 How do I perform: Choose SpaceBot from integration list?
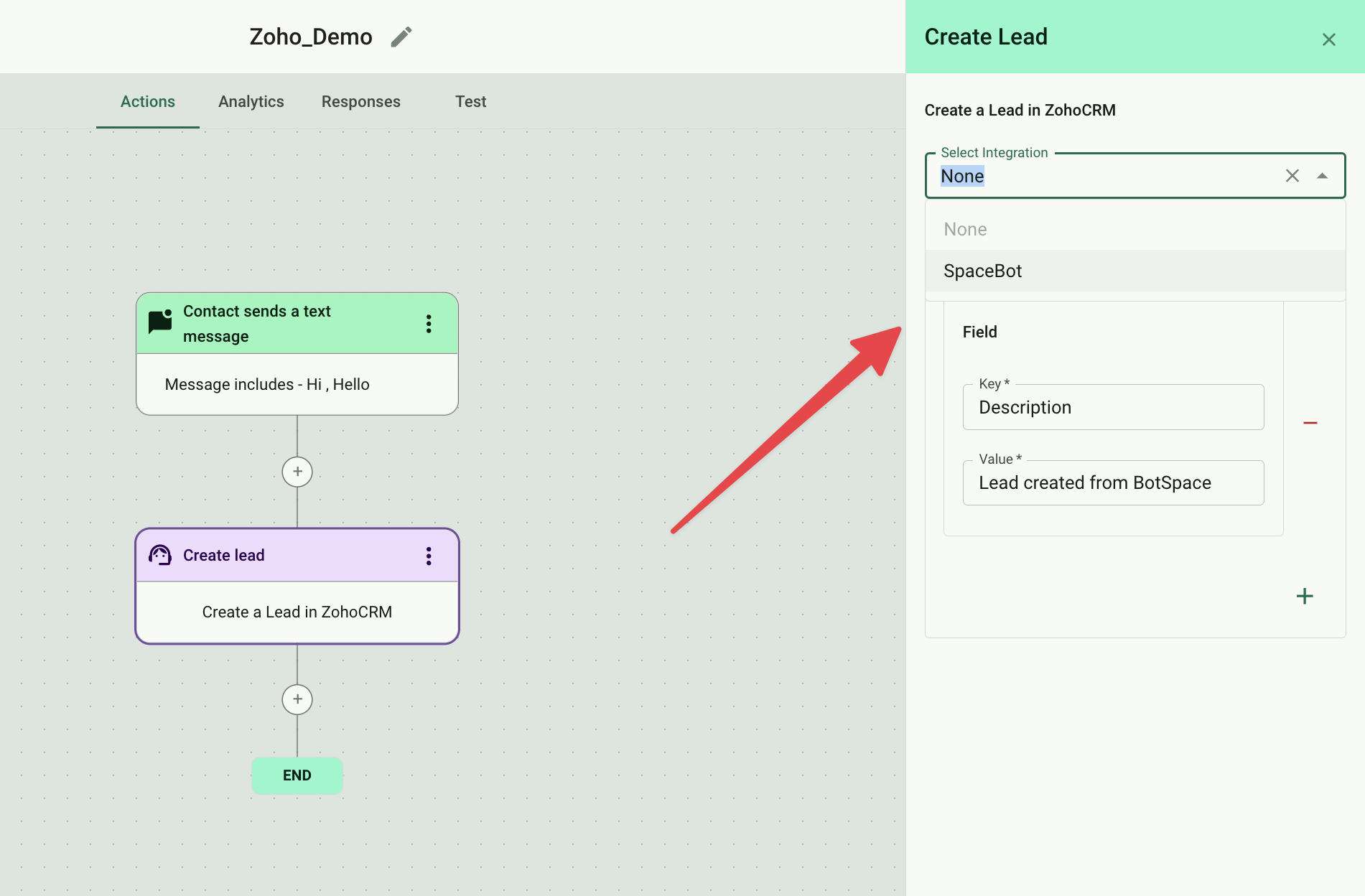pos(982,271)
